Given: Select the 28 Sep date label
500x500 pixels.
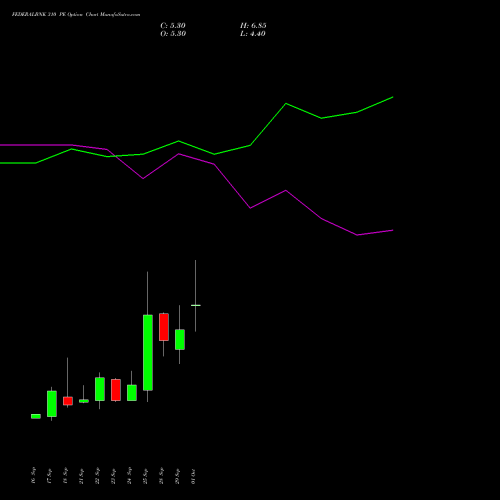Looking at the screenshot, I should 161,475.
